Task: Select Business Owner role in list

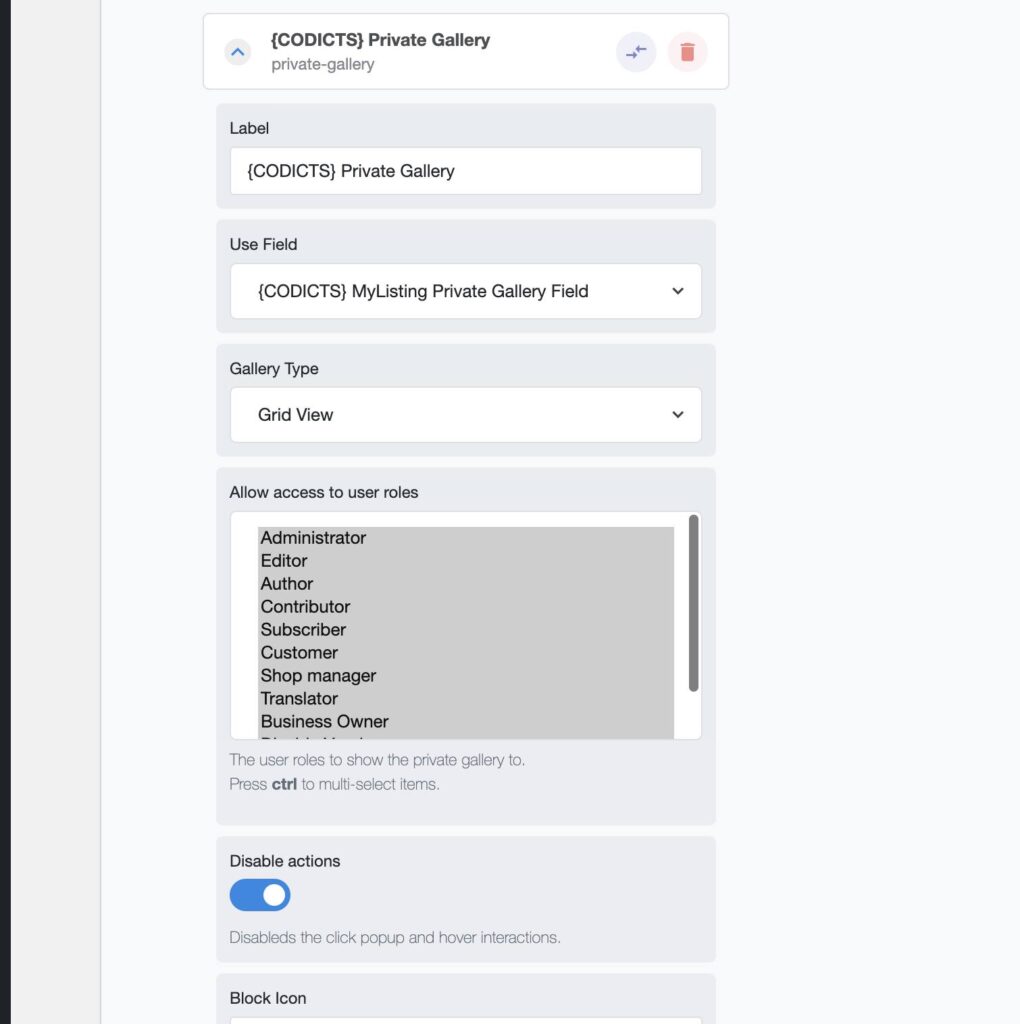Action: [466, 722]
